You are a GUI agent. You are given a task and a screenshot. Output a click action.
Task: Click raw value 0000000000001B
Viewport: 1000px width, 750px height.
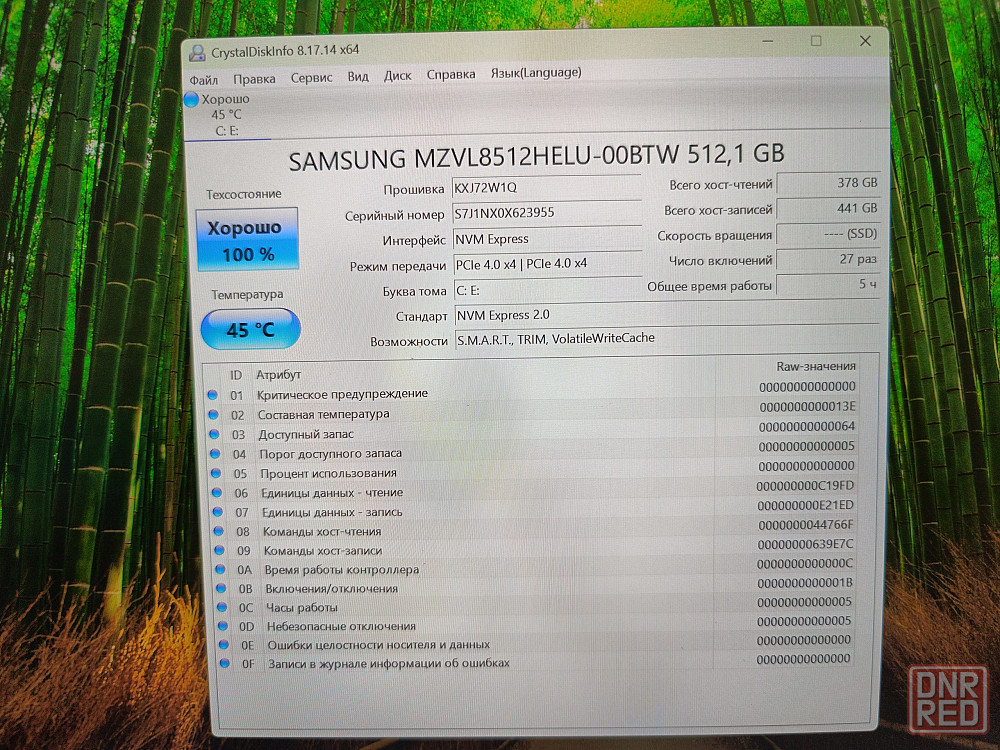coord(805,583)
